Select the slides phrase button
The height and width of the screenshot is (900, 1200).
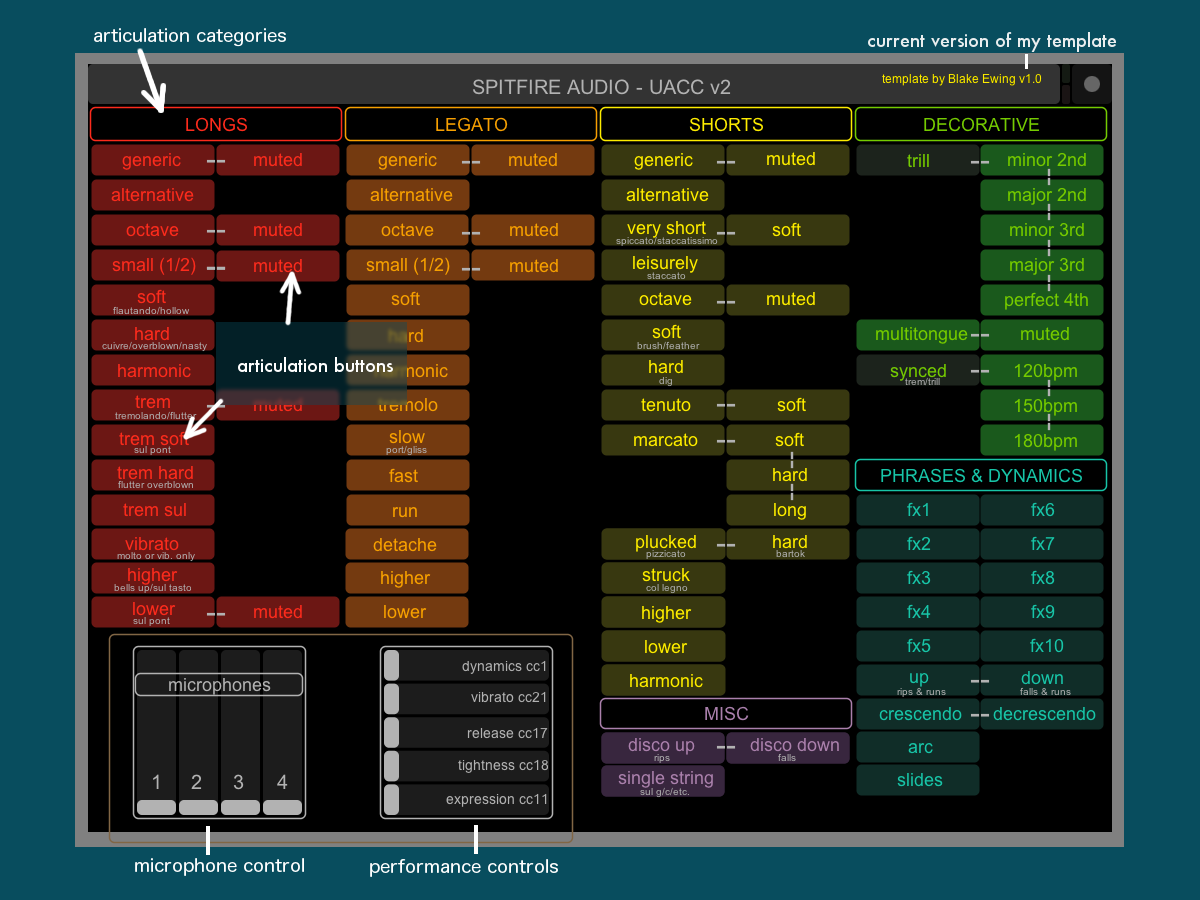pyautogui.click(x=917, y=780)
